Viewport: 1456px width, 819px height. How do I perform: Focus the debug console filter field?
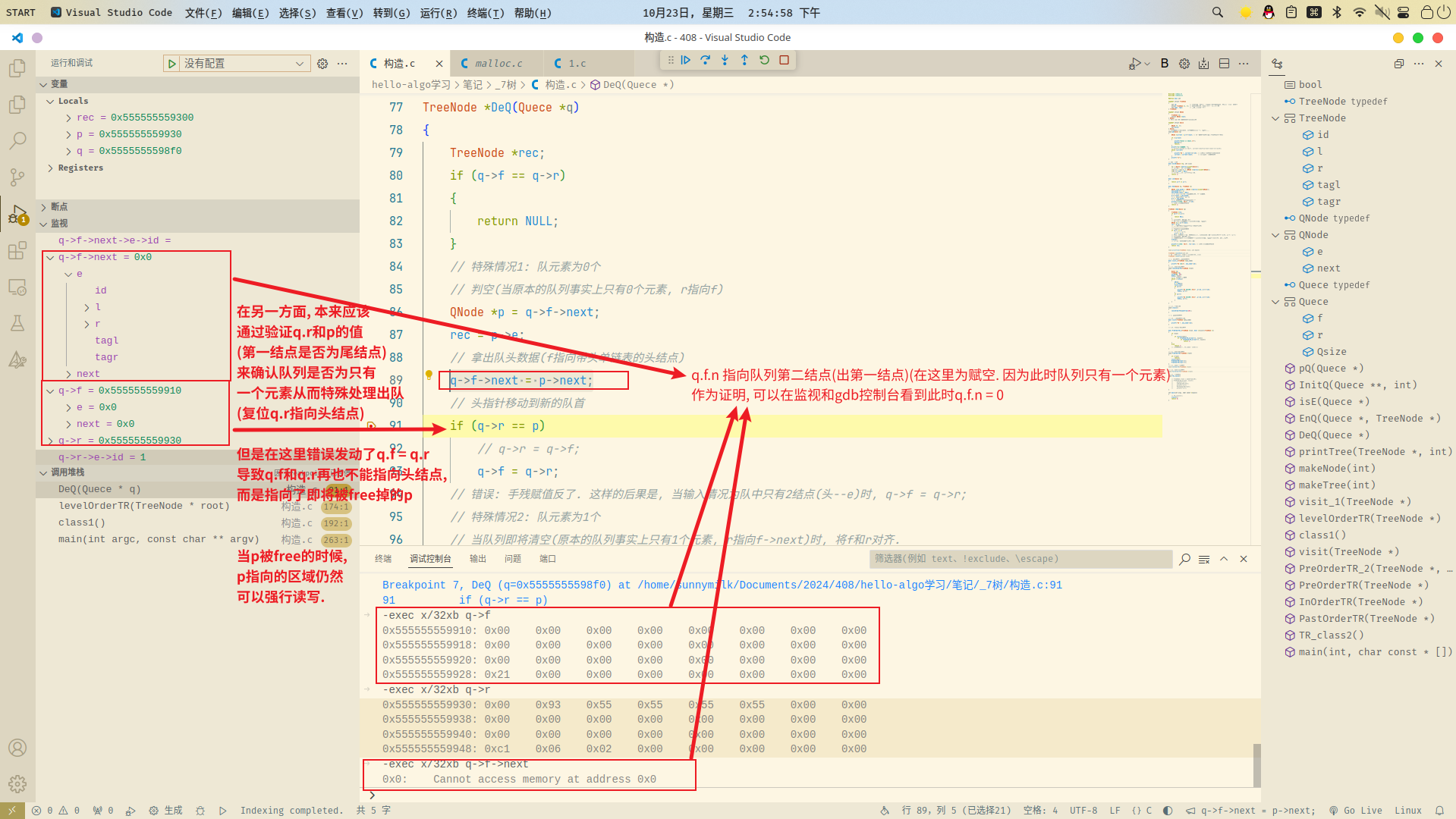click(x=1020, y=559)
